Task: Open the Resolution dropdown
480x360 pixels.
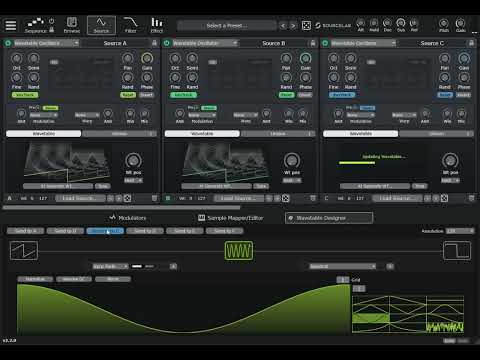Action: (460, 231)
